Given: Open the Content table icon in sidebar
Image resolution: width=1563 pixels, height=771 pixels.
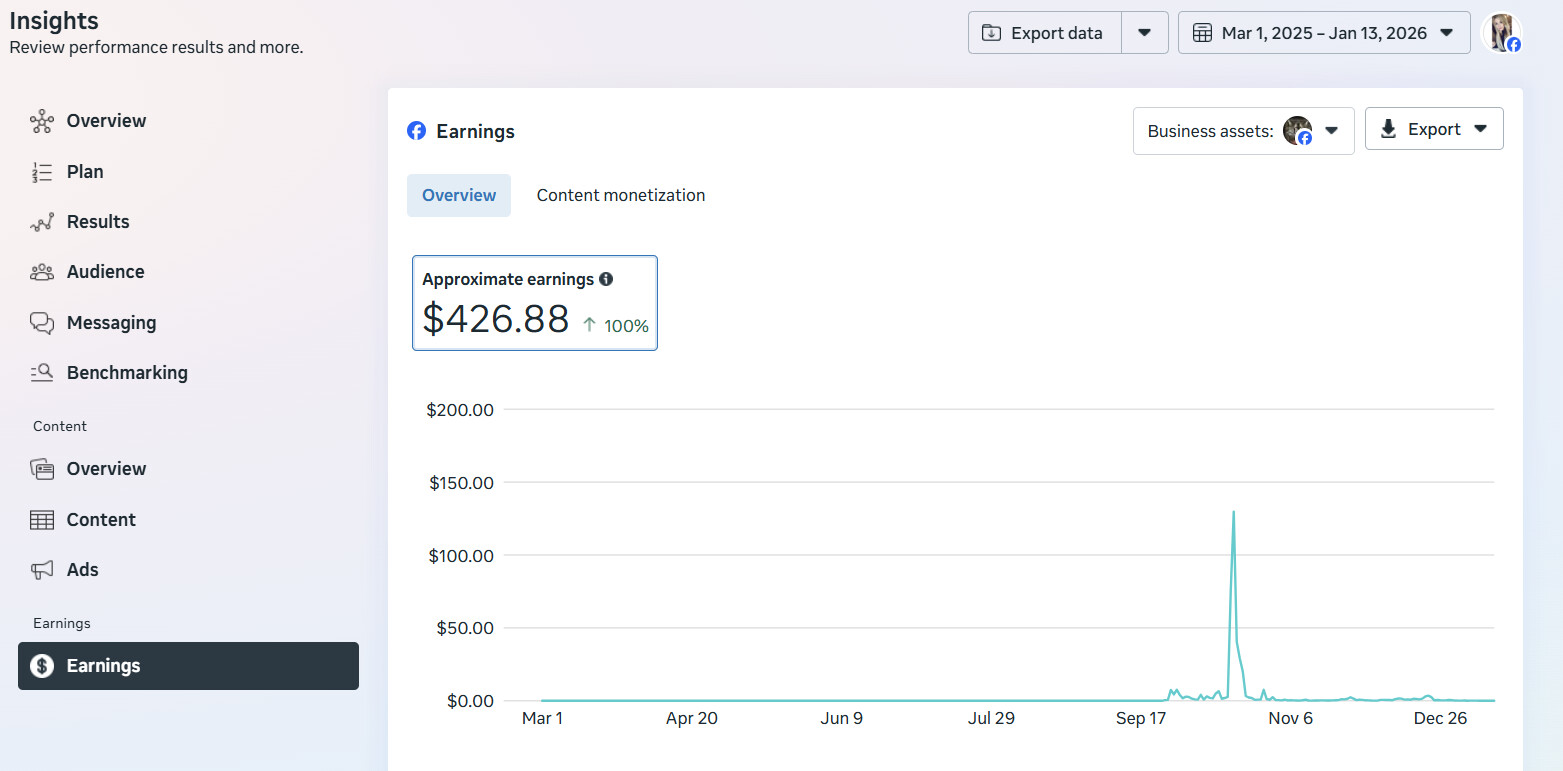Looking at the screenshot, I should pos(42,520).
